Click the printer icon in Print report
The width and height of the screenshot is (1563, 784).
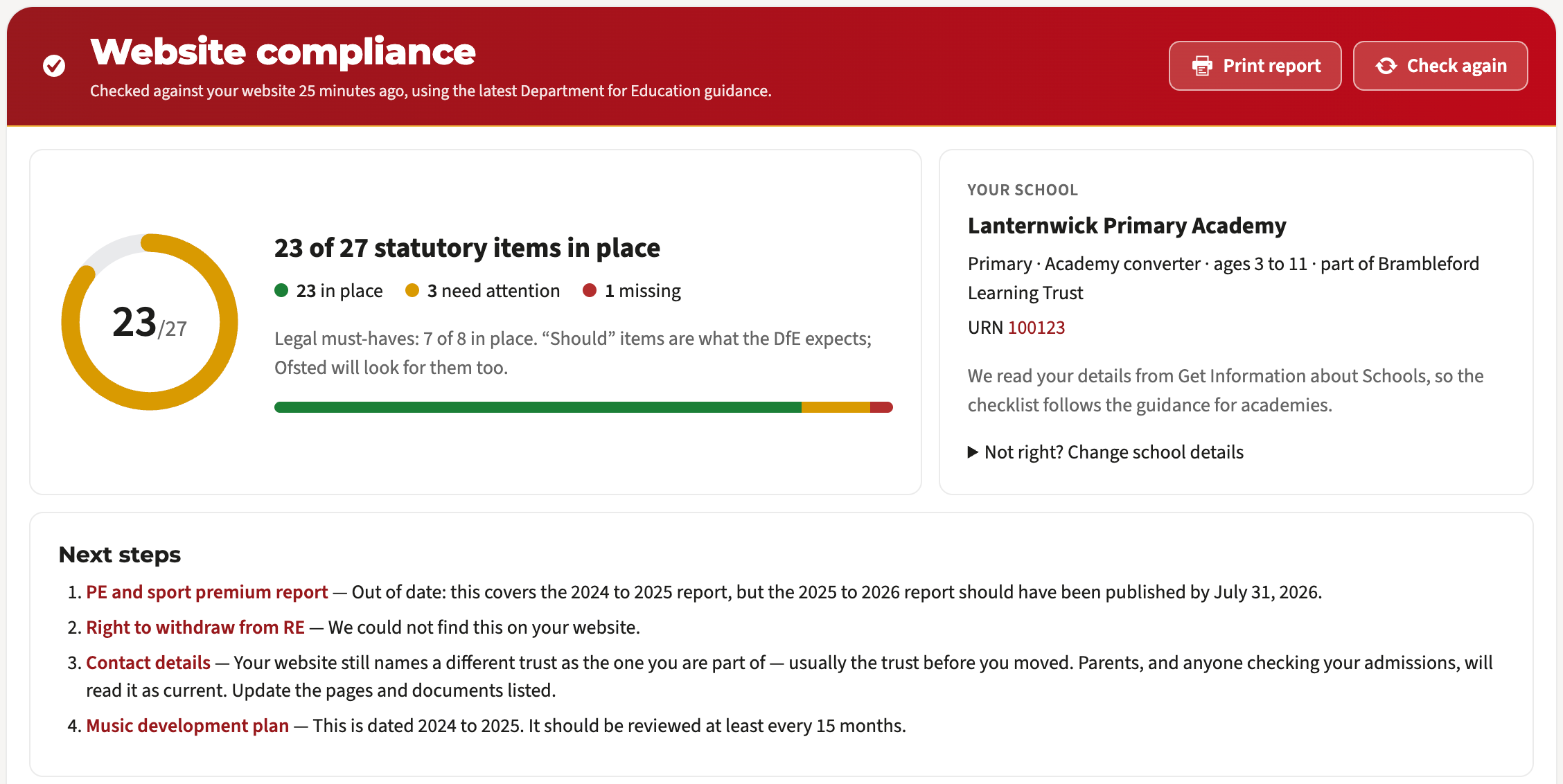pos(1202,66)
